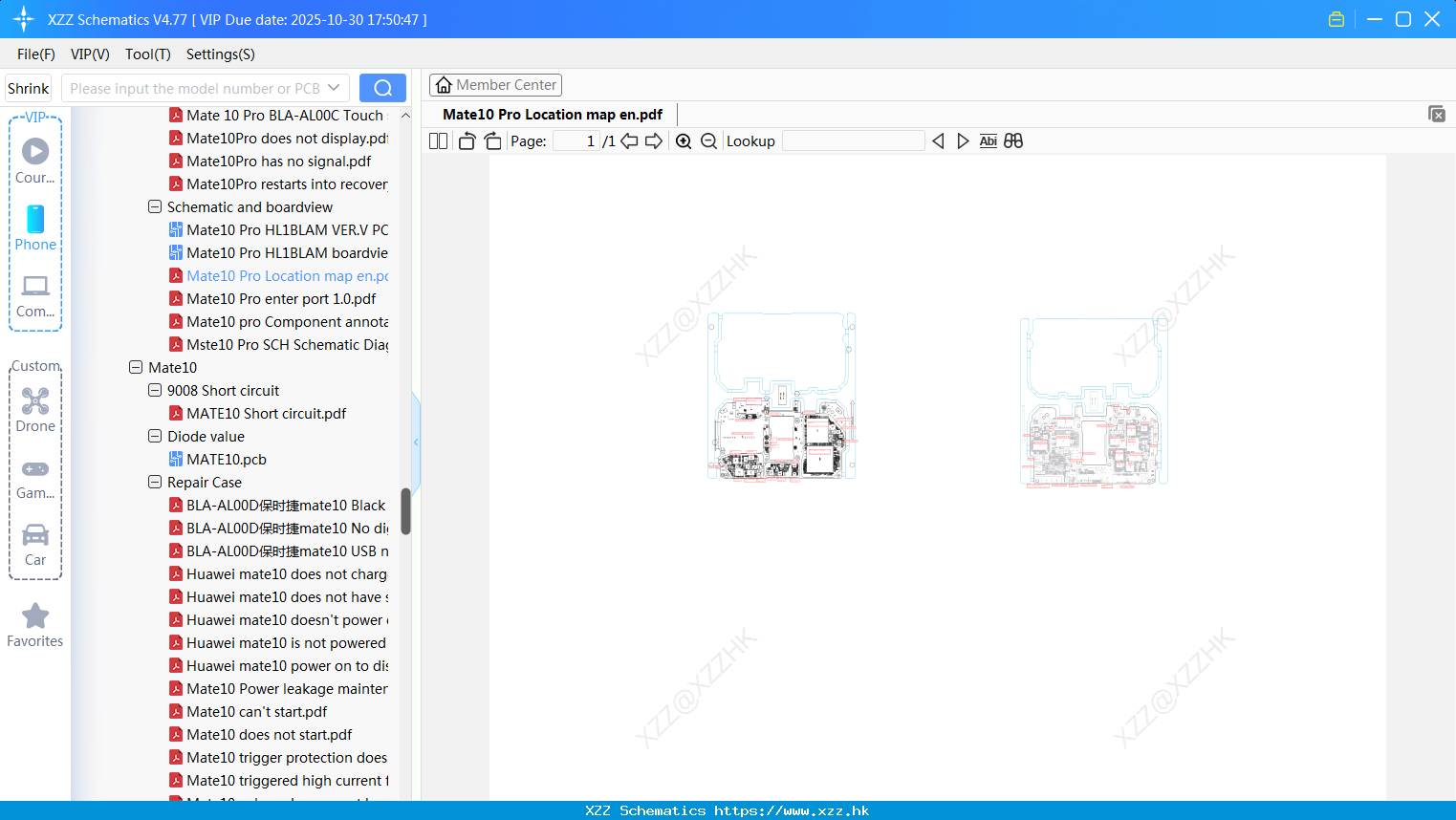
Task: Find previous lookup match
Action: pyautogui.click(x=938, y=140)
